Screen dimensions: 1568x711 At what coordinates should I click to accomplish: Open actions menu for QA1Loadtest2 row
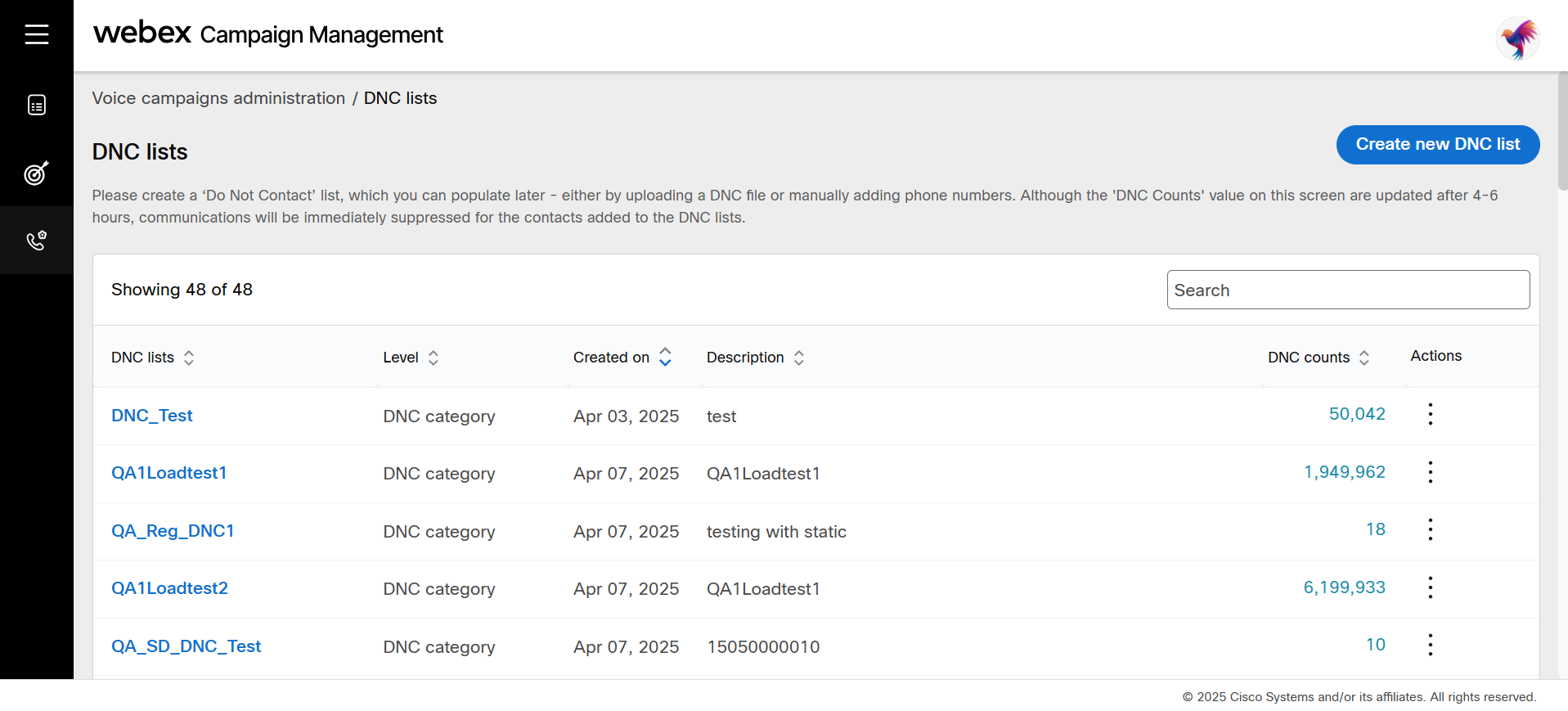coord(1430,587)
